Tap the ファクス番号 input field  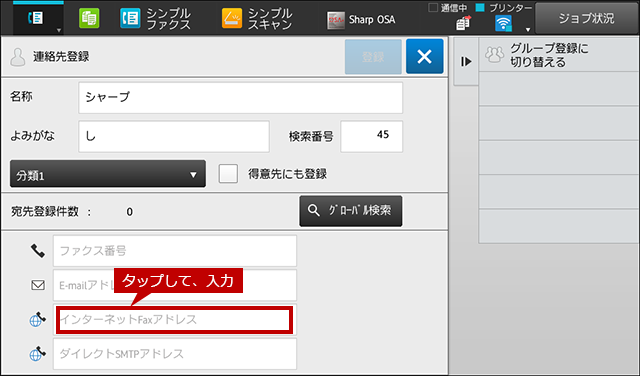coord(175,251)
